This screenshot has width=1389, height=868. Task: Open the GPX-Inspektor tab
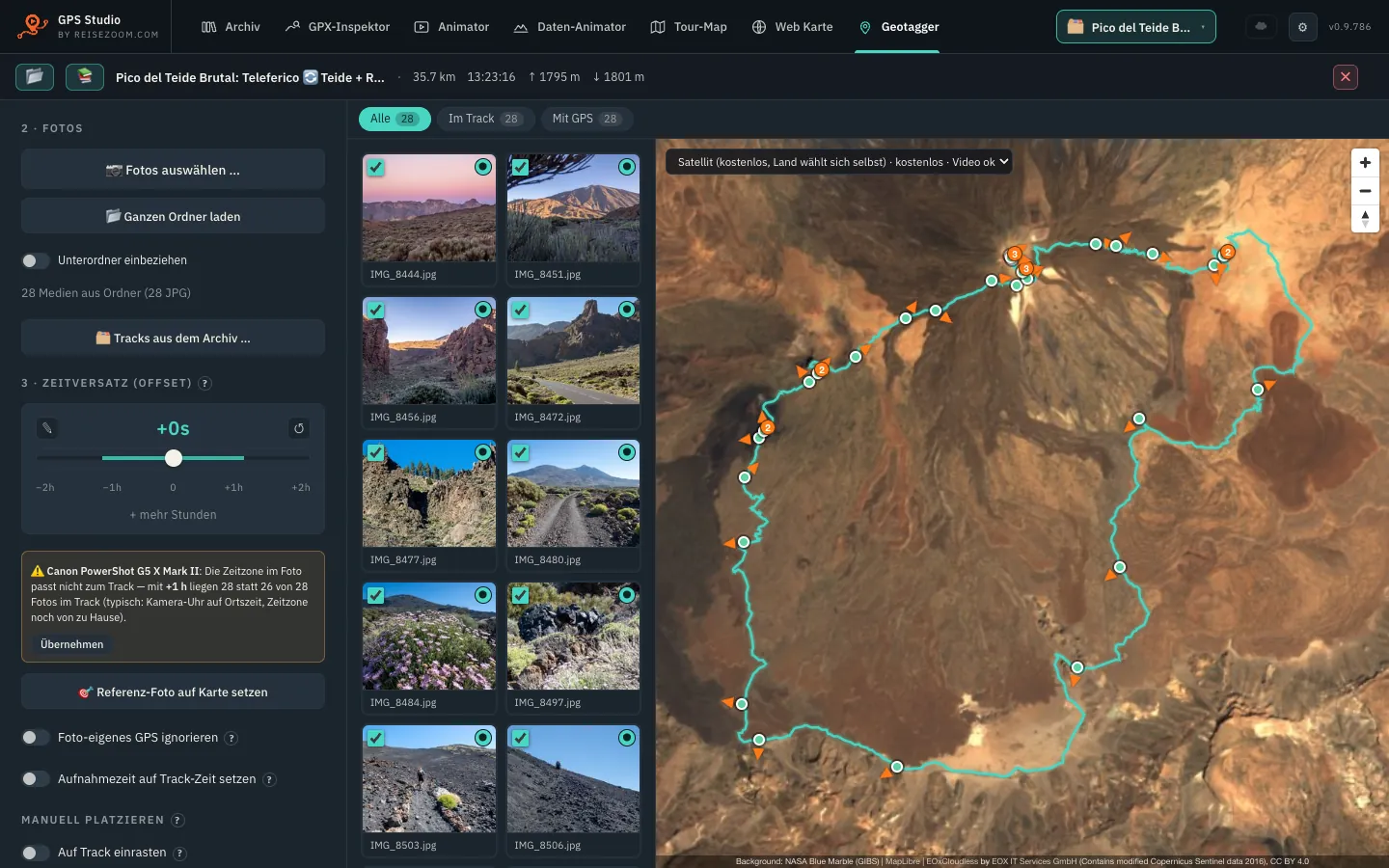pyautogui.click(x=338, y=27)
